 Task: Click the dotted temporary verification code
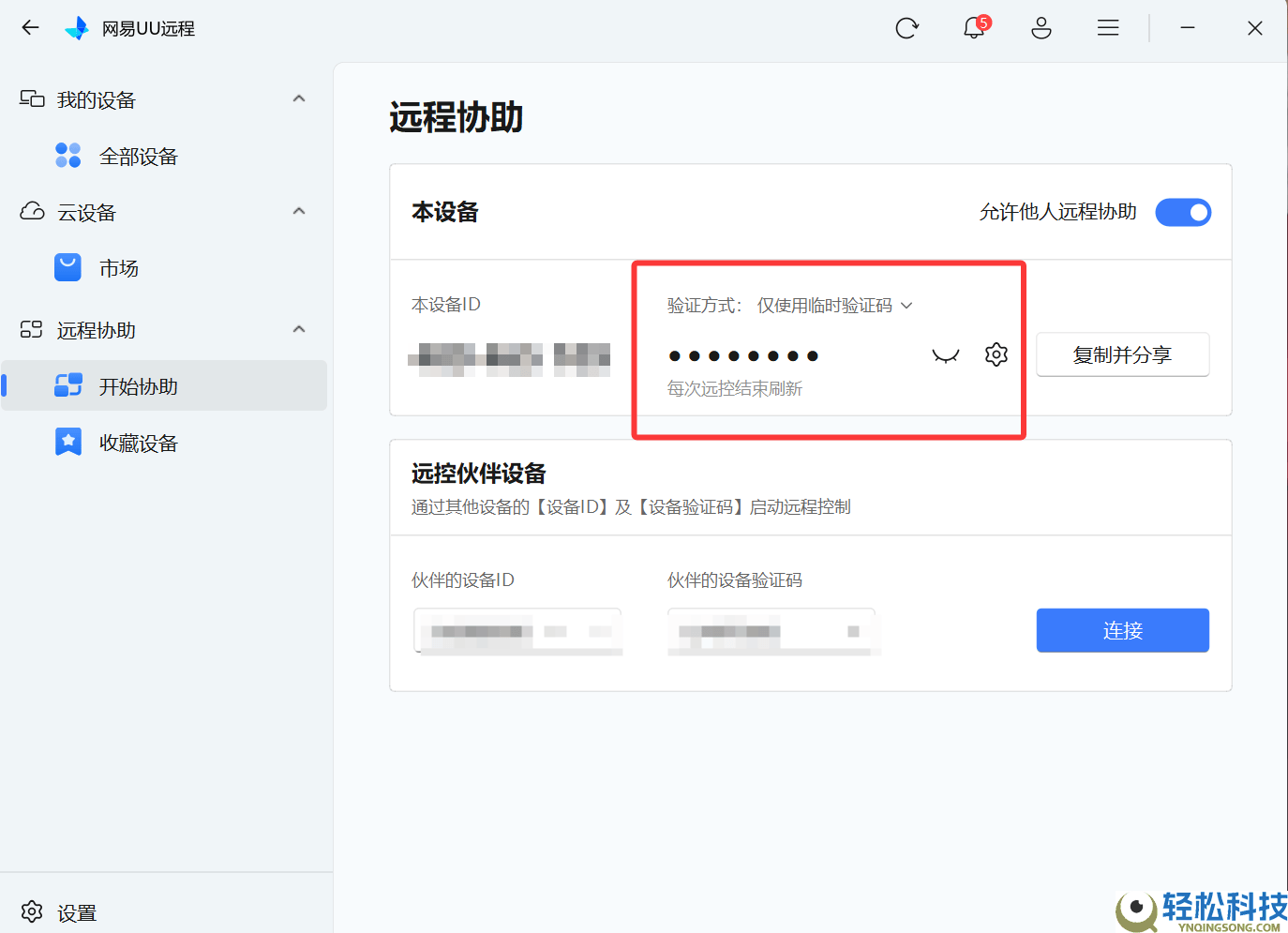coord(743,355)
